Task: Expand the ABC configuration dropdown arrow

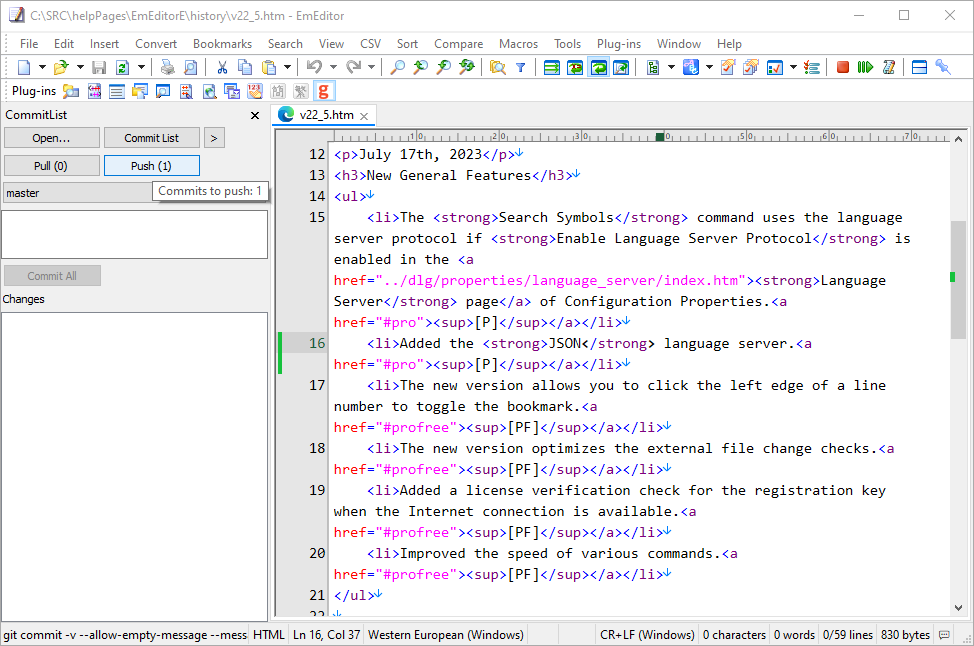Action: (x=709, y=67)
